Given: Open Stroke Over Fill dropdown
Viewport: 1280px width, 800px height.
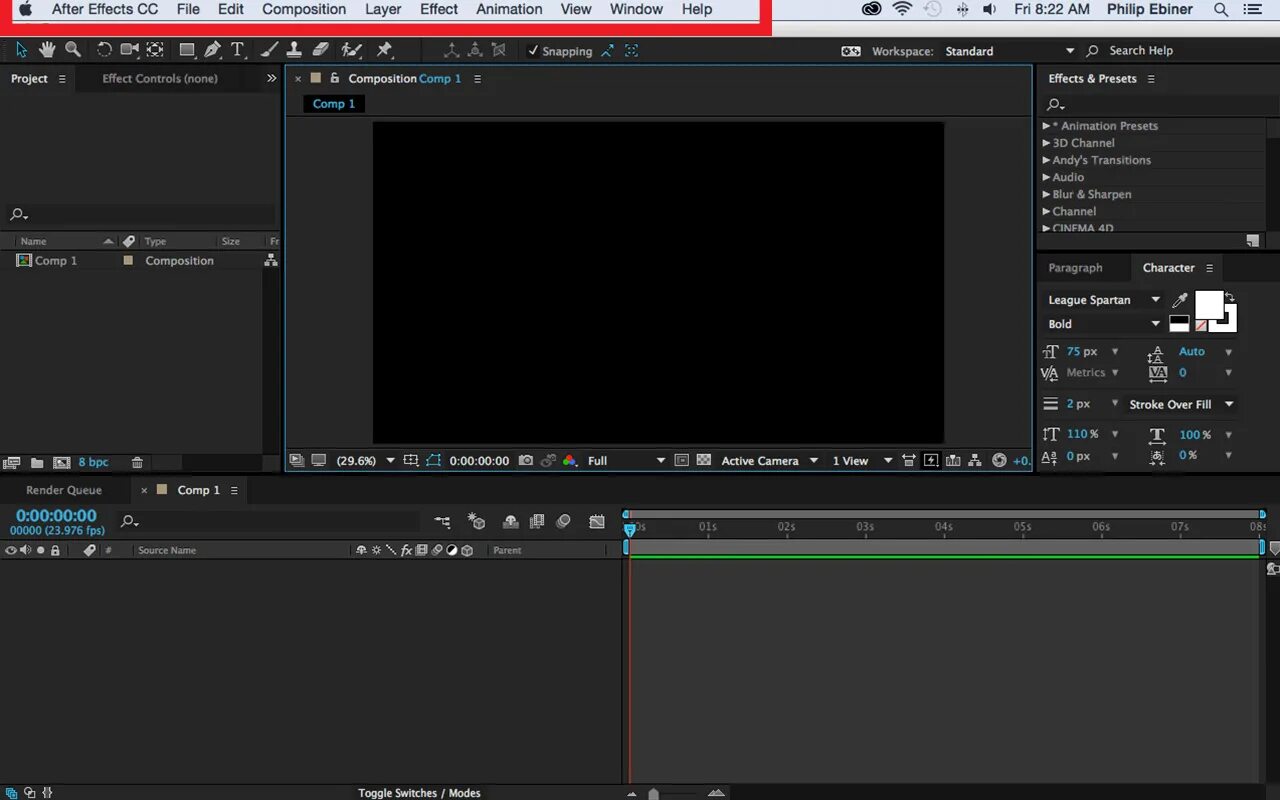Looking at the screenshot, I should 1181,404.
